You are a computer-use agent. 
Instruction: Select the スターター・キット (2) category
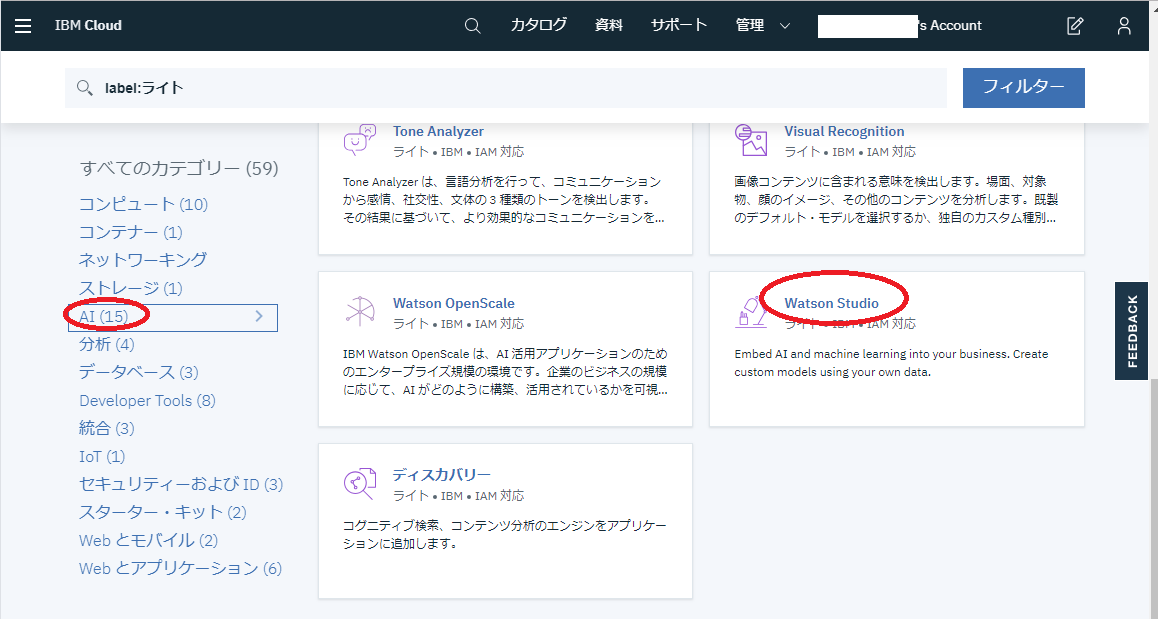(162, 513)
